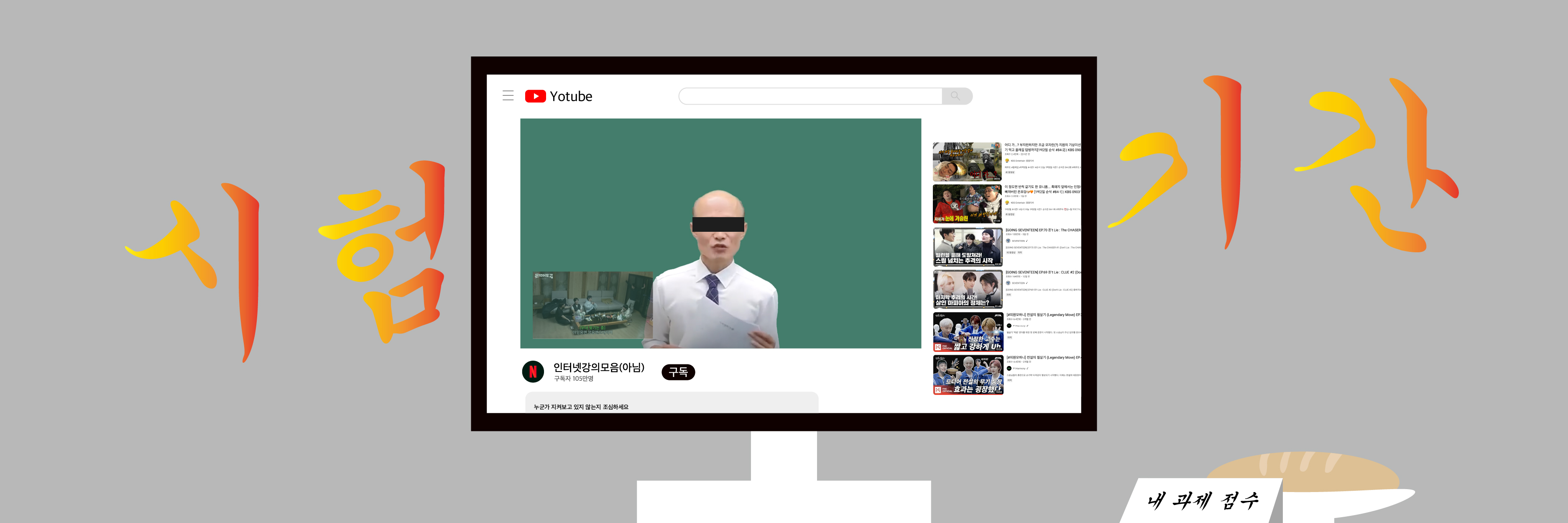
Task: Open the 짧고 강하게 Legendary Move thumbnail
Action: pyautogui.click(x=967, y=332)
